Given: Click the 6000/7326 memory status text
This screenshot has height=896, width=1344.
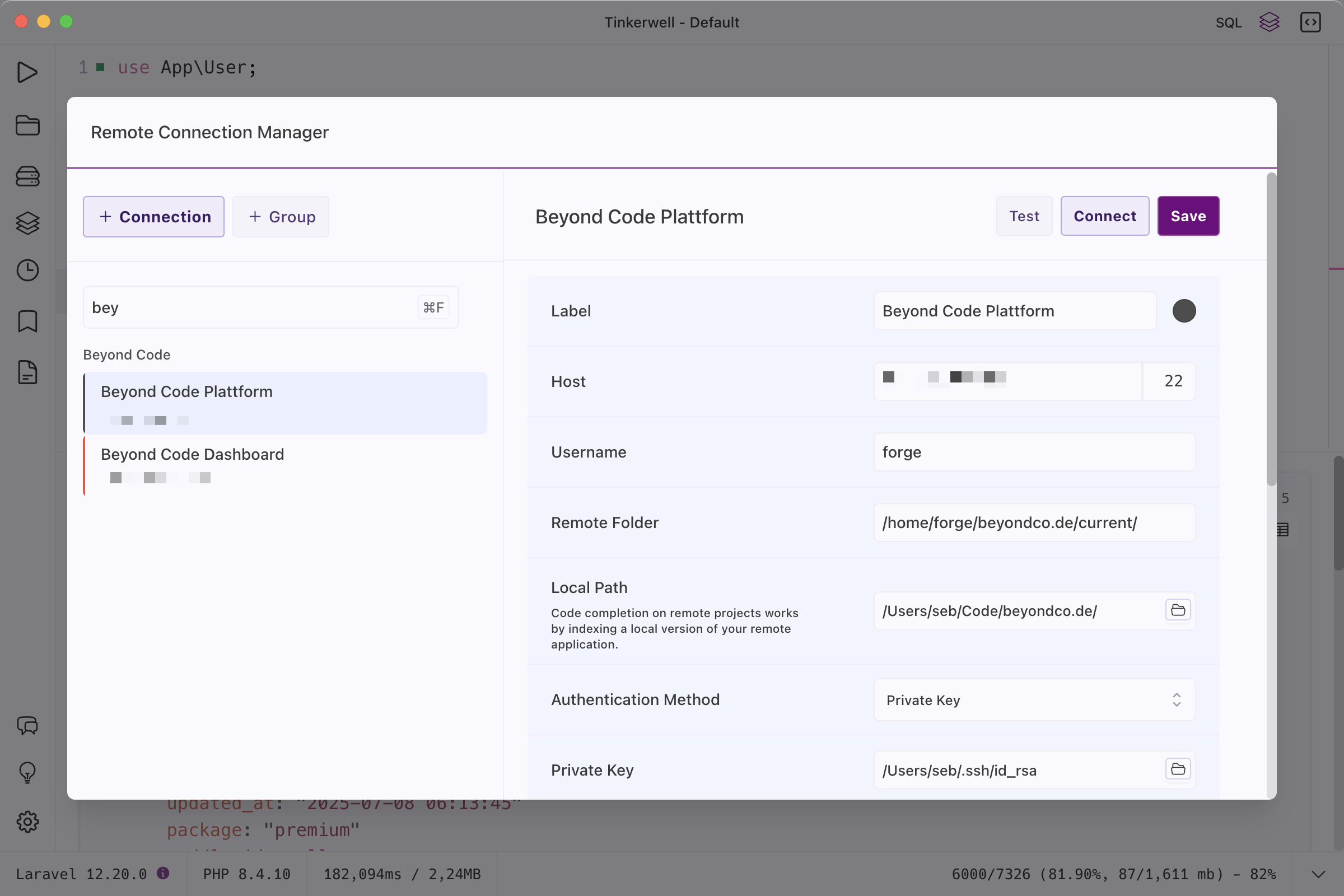Looking at the screenshot, I should 1114,874.
